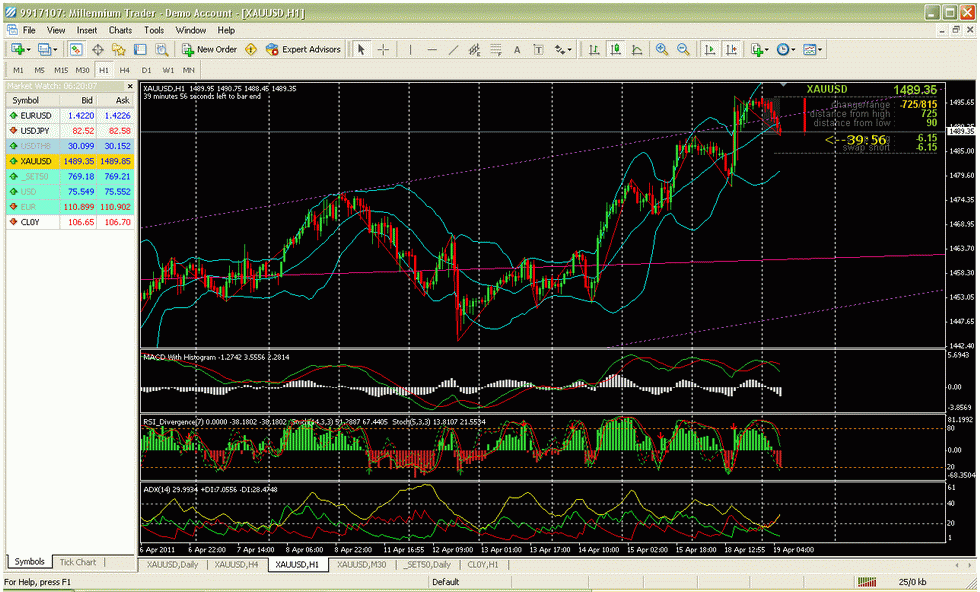Image resolution: width=980 pixels, height=592 pixels.
Task: Toggle chart Auto Scroll
Action: tap(709, 49)
